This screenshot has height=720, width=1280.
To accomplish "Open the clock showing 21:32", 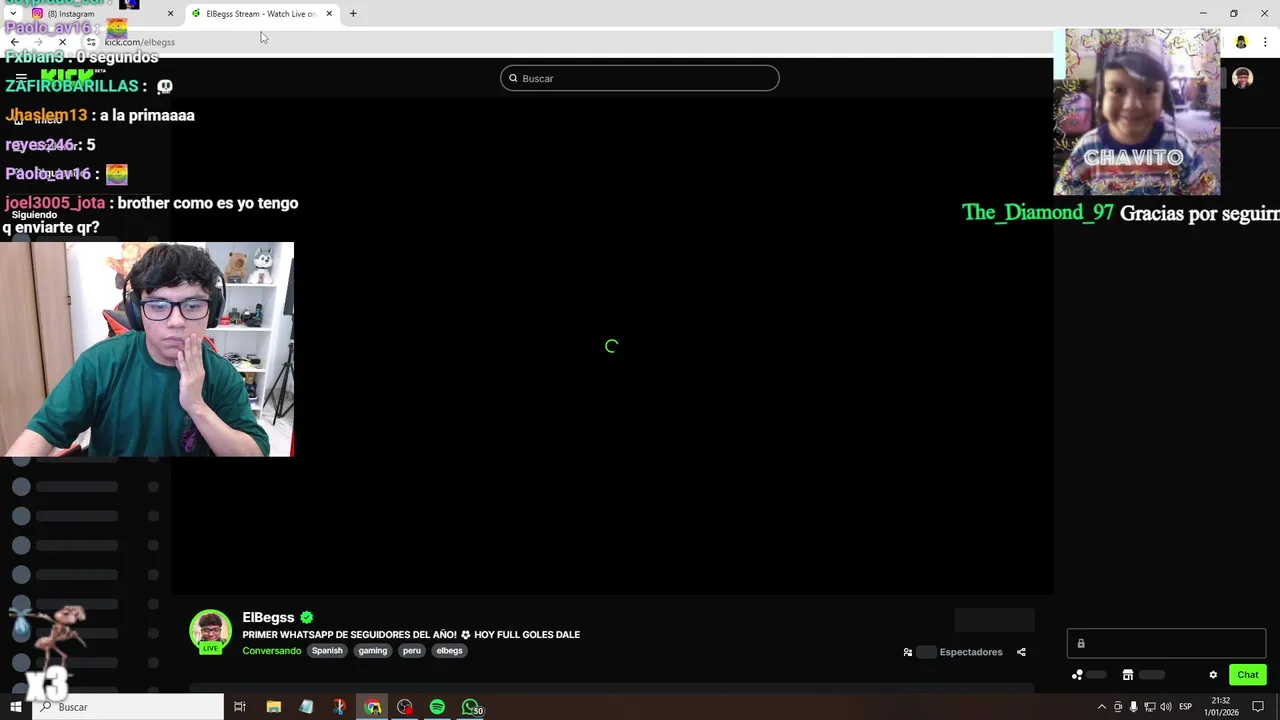I will point(1221,707).
